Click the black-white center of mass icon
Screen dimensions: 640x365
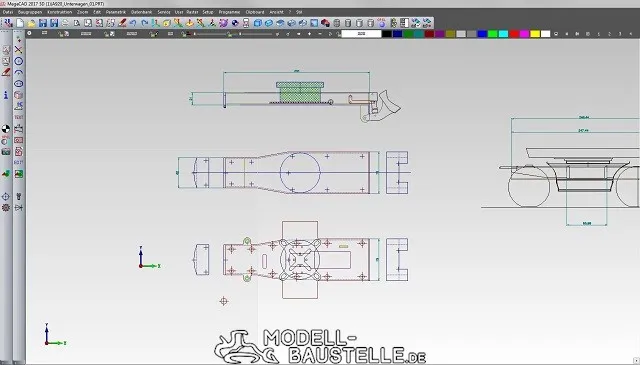point(6,129)
